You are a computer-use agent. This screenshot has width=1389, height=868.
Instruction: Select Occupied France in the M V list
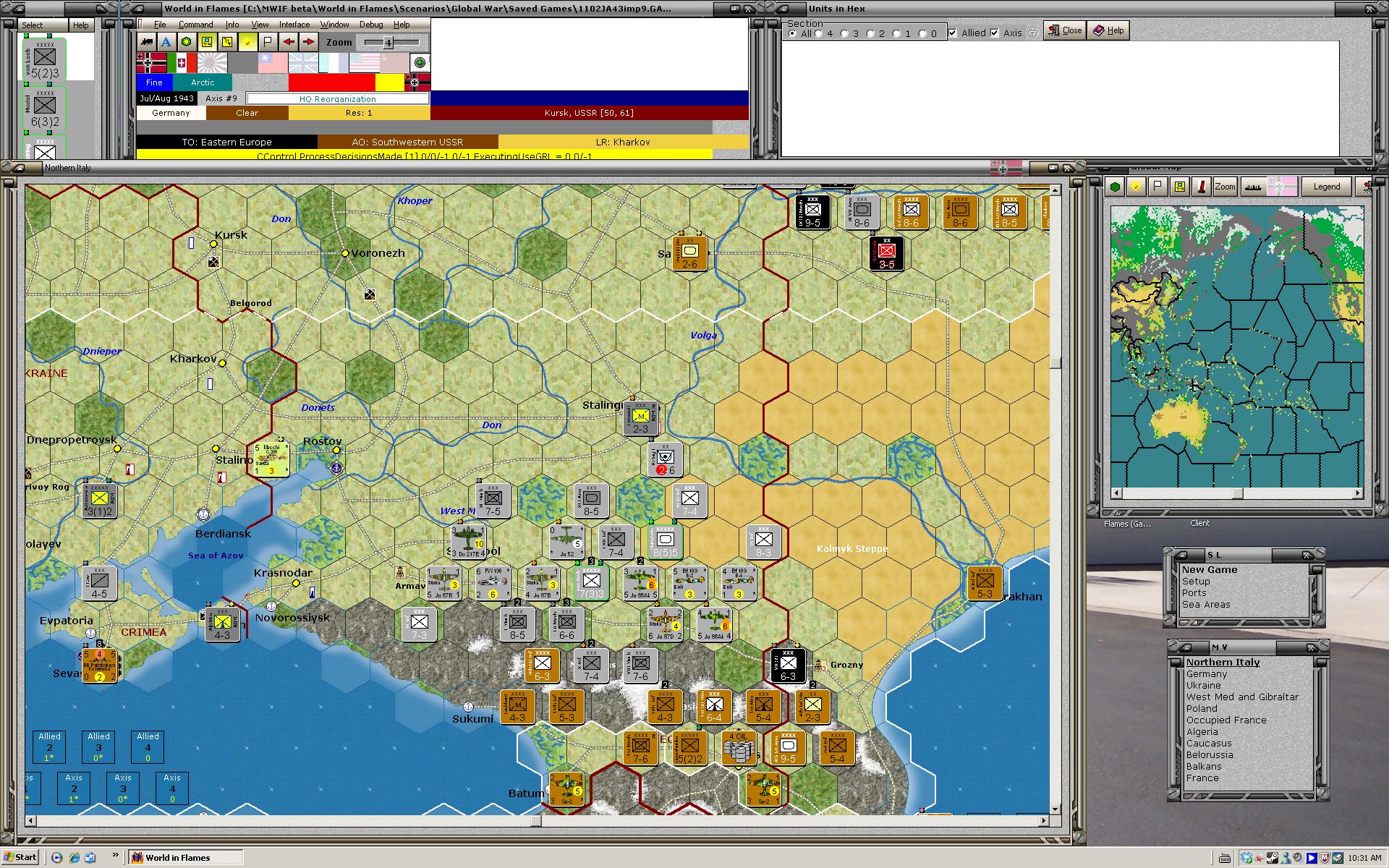(x=1226, y=720)
